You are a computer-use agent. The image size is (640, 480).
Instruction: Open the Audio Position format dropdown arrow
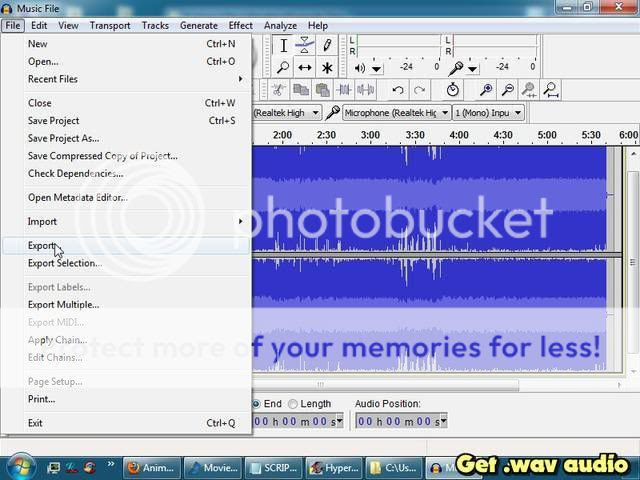[443, 421]
